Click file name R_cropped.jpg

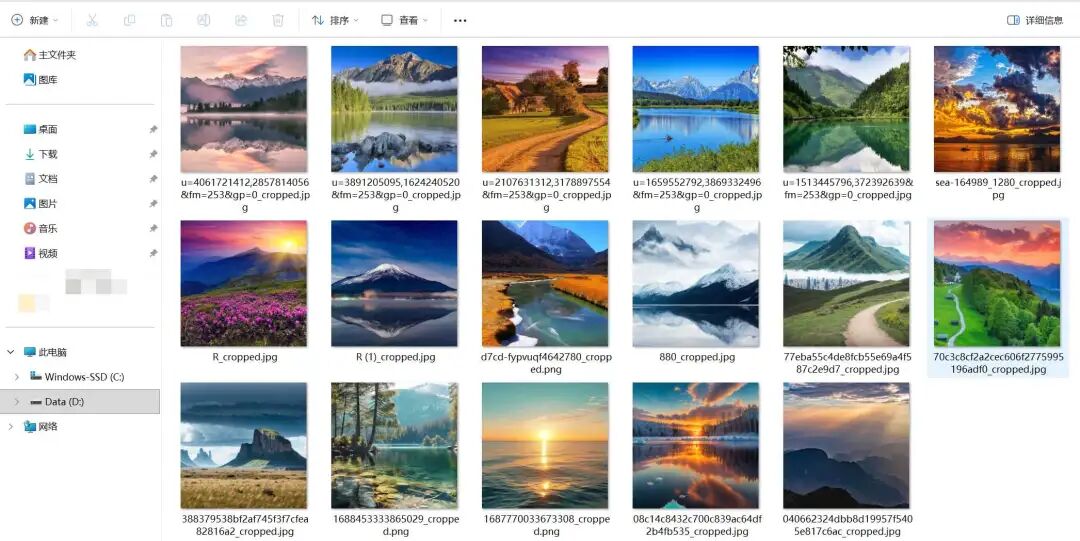pyautogui.click(x=245, y=357)
